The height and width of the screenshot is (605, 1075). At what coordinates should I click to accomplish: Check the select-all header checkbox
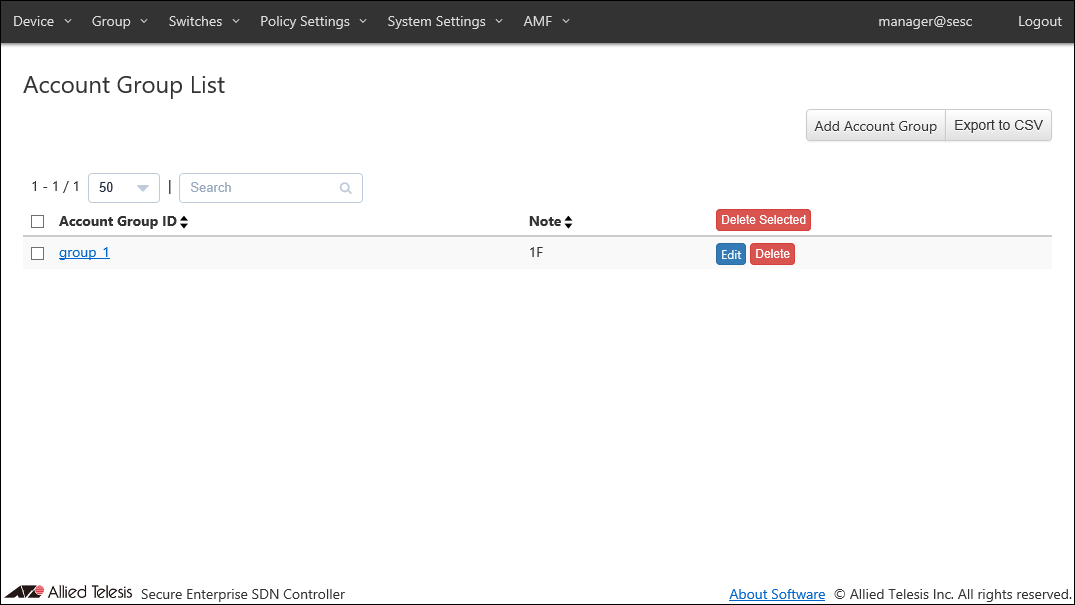pyautogui.click(x=38, y=222)
